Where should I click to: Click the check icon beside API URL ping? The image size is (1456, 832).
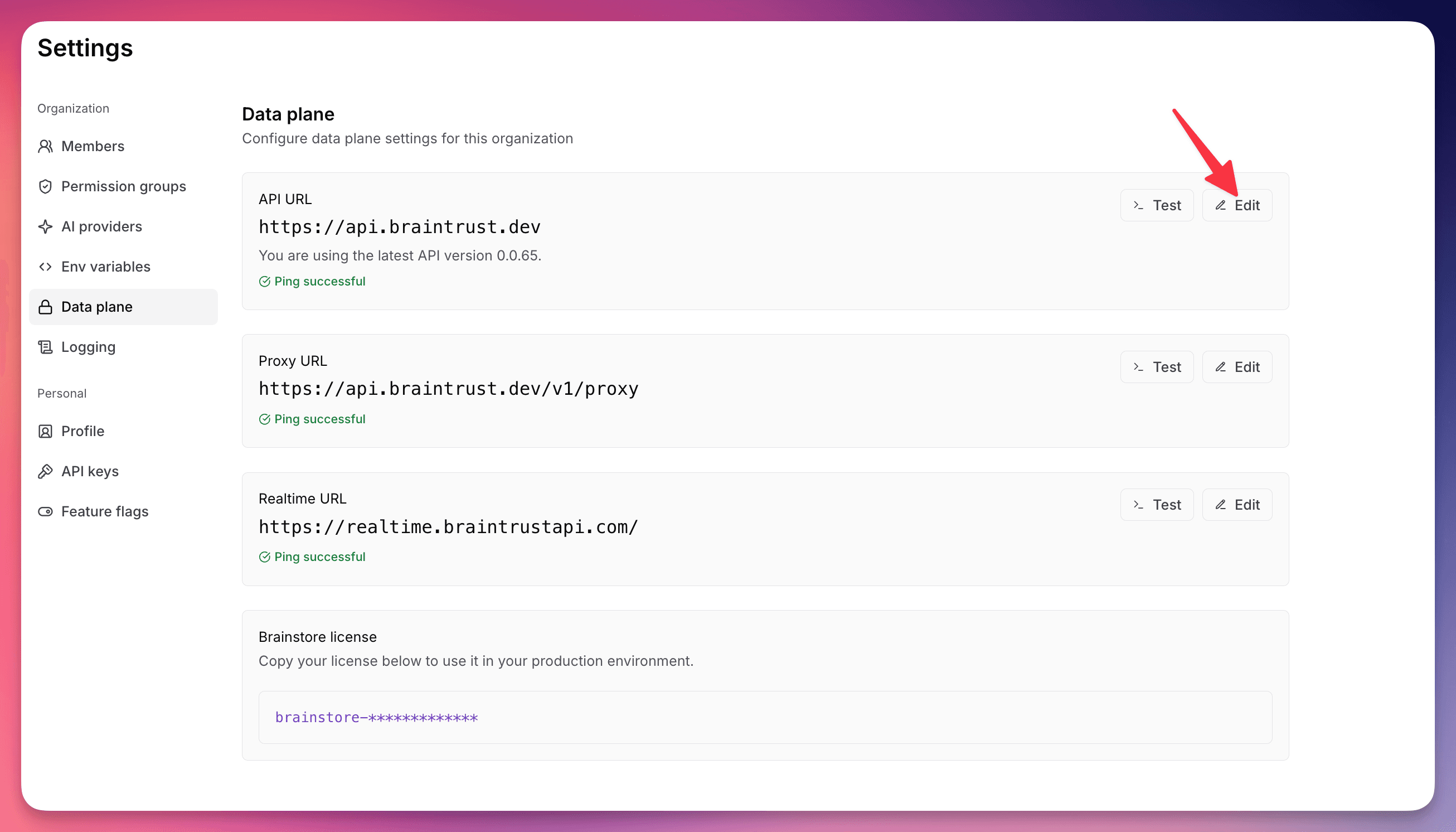point(264,281)
